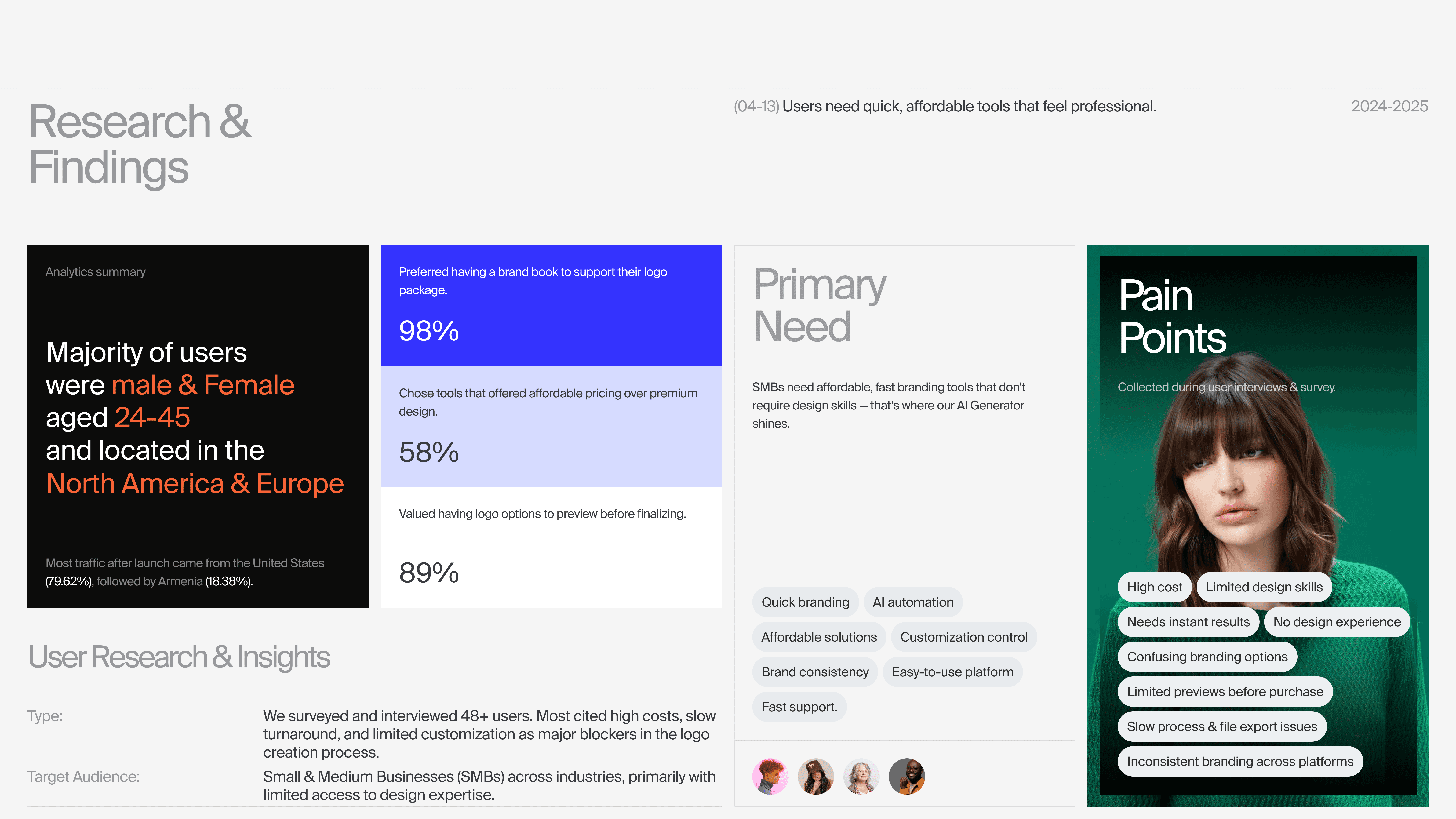Select the "Confusing branding options" pill
This screenshot has height=819, width=1456.
[x=1207, y=657]
